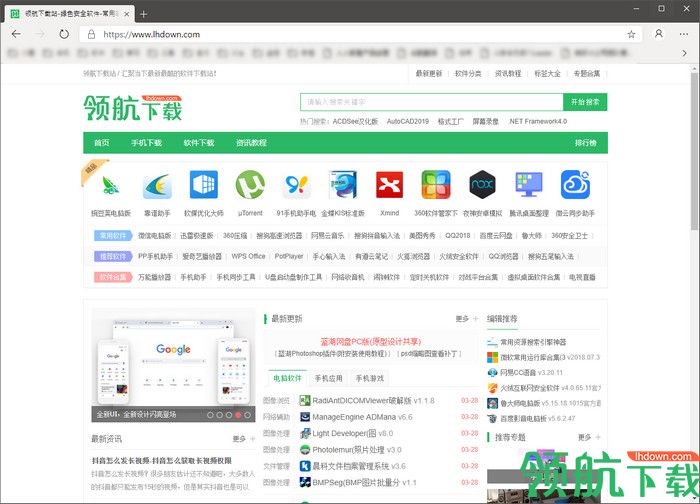
Task: Expand 更多 beside the 最新更新 section heading
Action: click(x=467, y=319)
